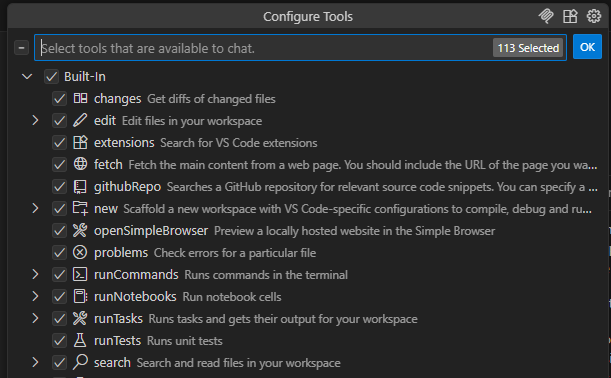The height and width of the screenshot is (378, 611).
Task: Expand the runNotebooks tool set
Action: [x=35, y=297]
